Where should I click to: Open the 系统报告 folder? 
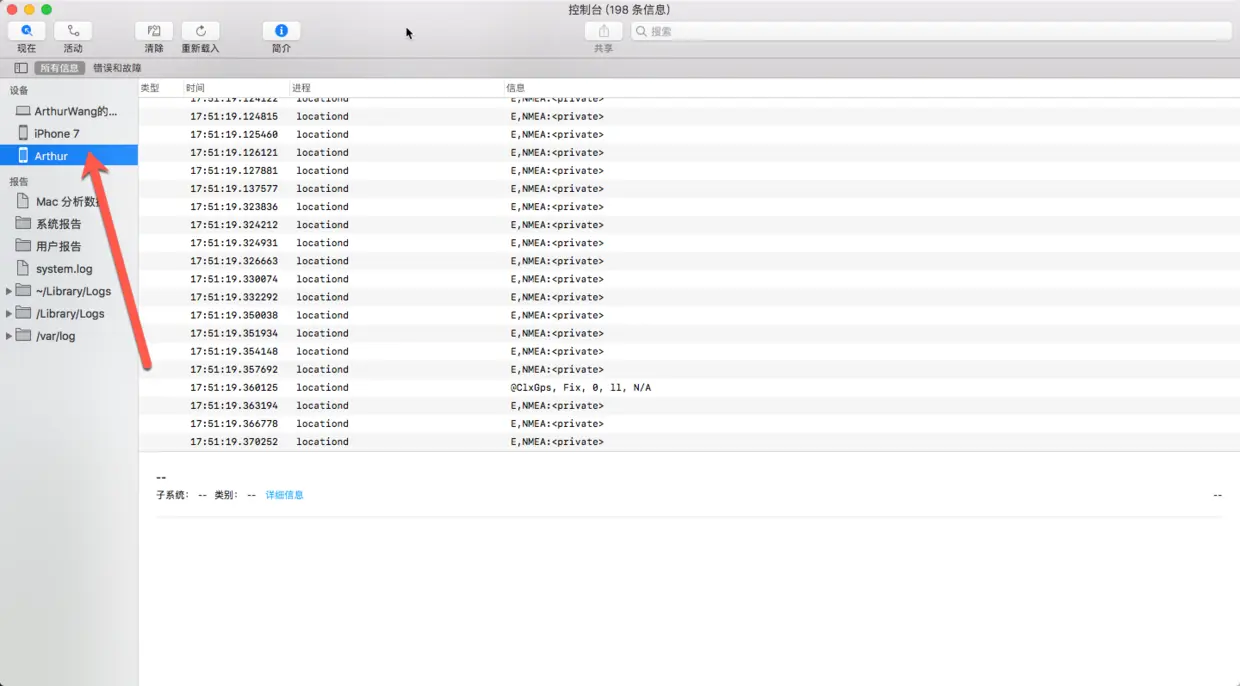pyautogui.click(x=69, y=223)
